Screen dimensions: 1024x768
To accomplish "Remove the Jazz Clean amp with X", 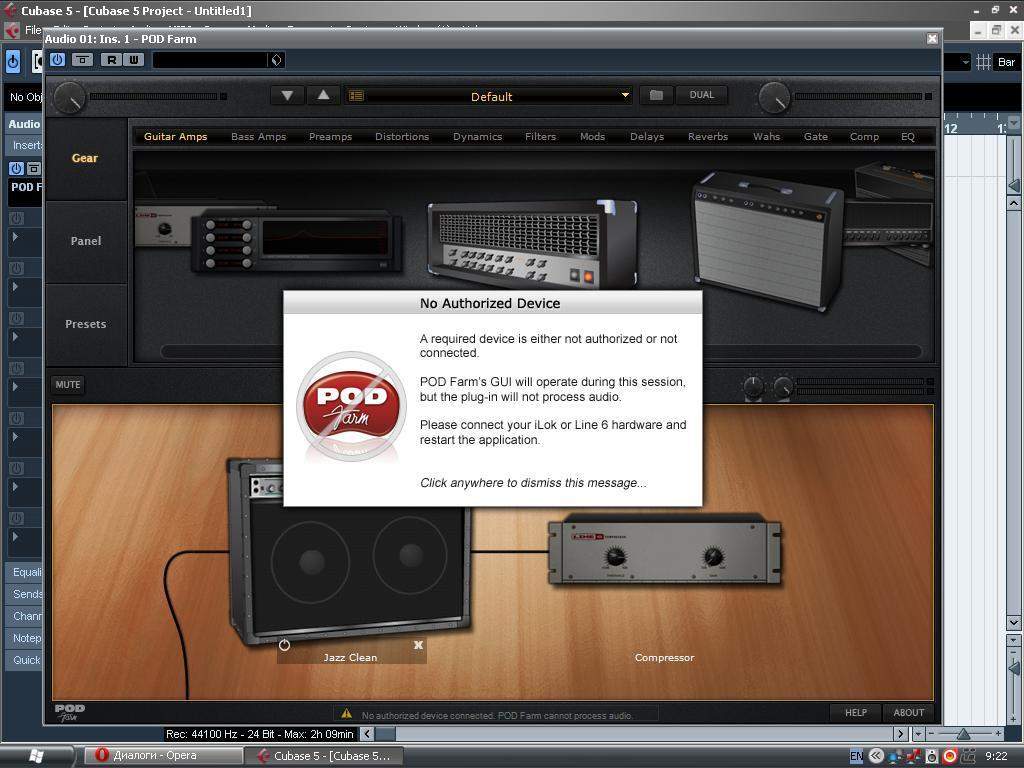I will click(x=418, y=645).
